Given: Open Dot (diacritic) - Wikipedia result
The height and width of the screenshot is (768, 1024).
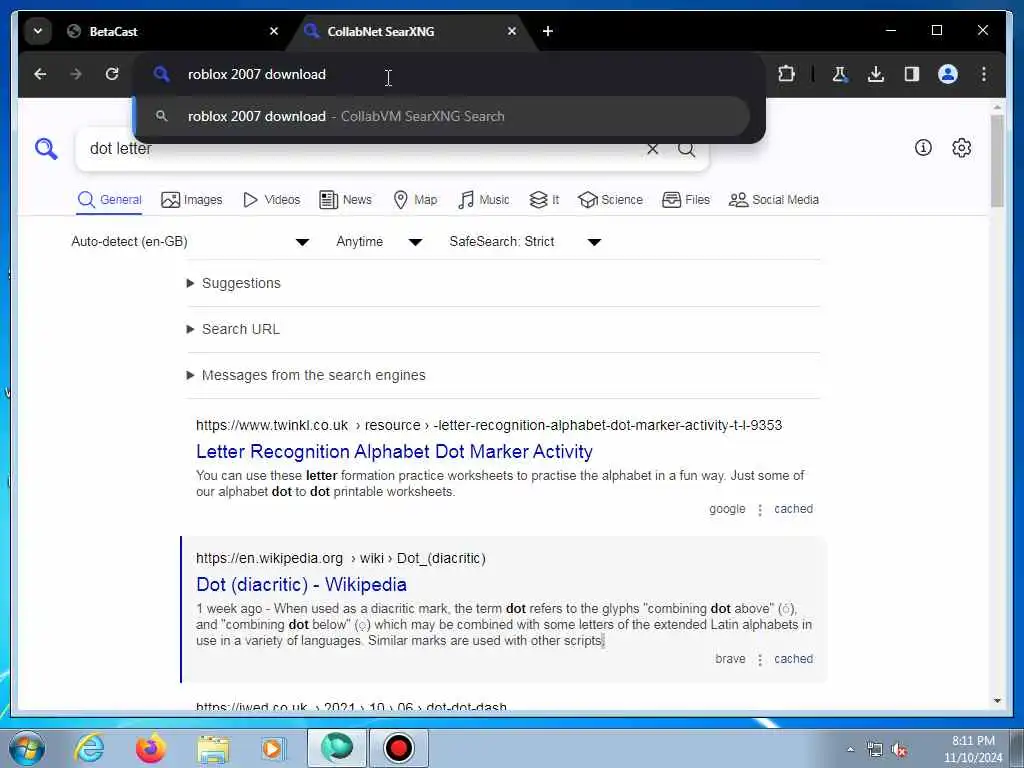Looking at the screenshot, I should point(301,584).
